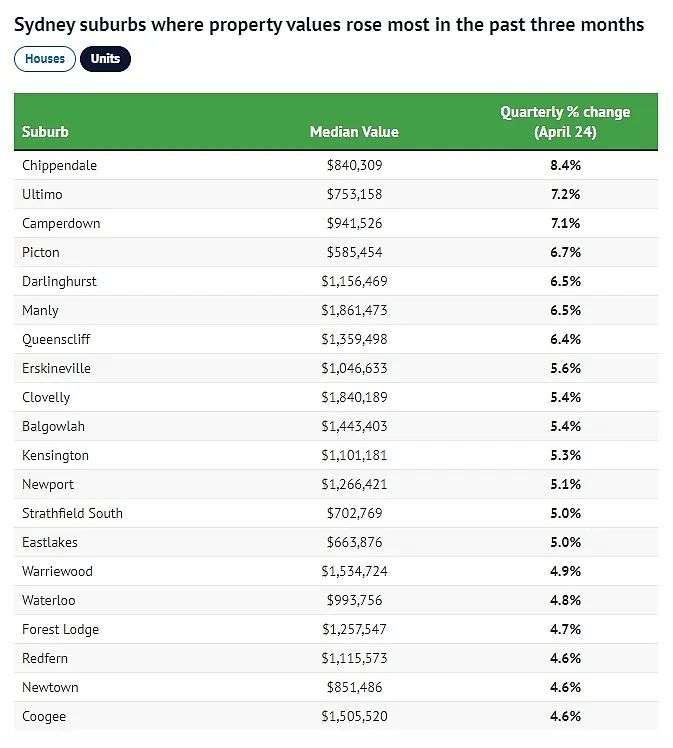
Task: Click the Quarterly % change header
Action: click(565, 122)
